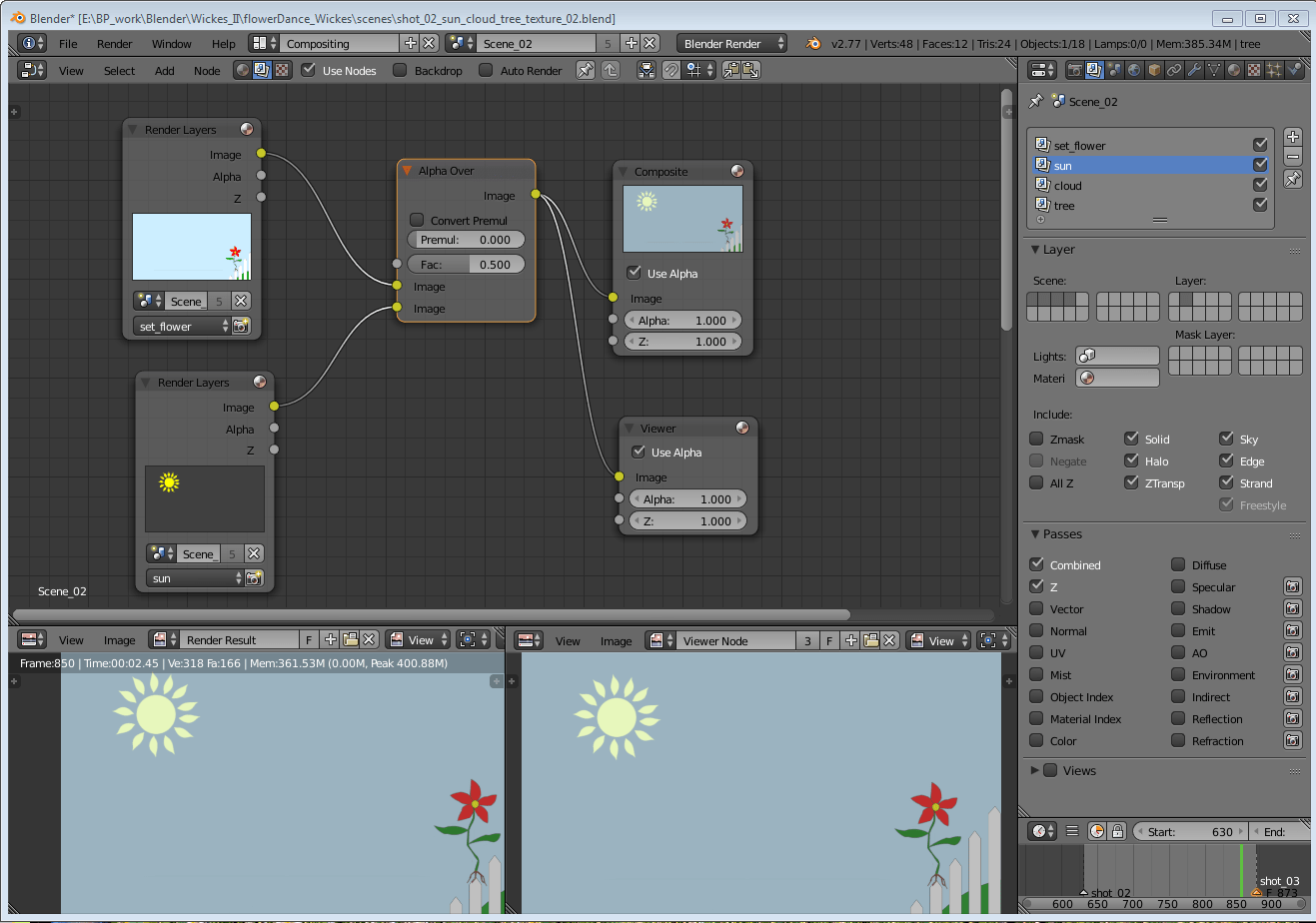Viewport: 1316px width, 923px height.
Task: Click the pin icon in Properties editor header
Action: [x=1035, y=101]
